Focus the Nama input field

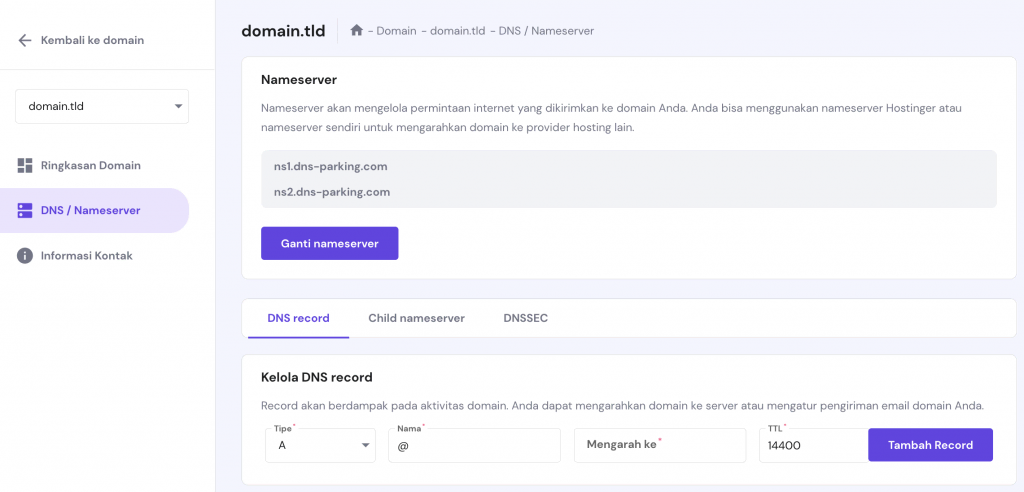click(x=474, y=446)
